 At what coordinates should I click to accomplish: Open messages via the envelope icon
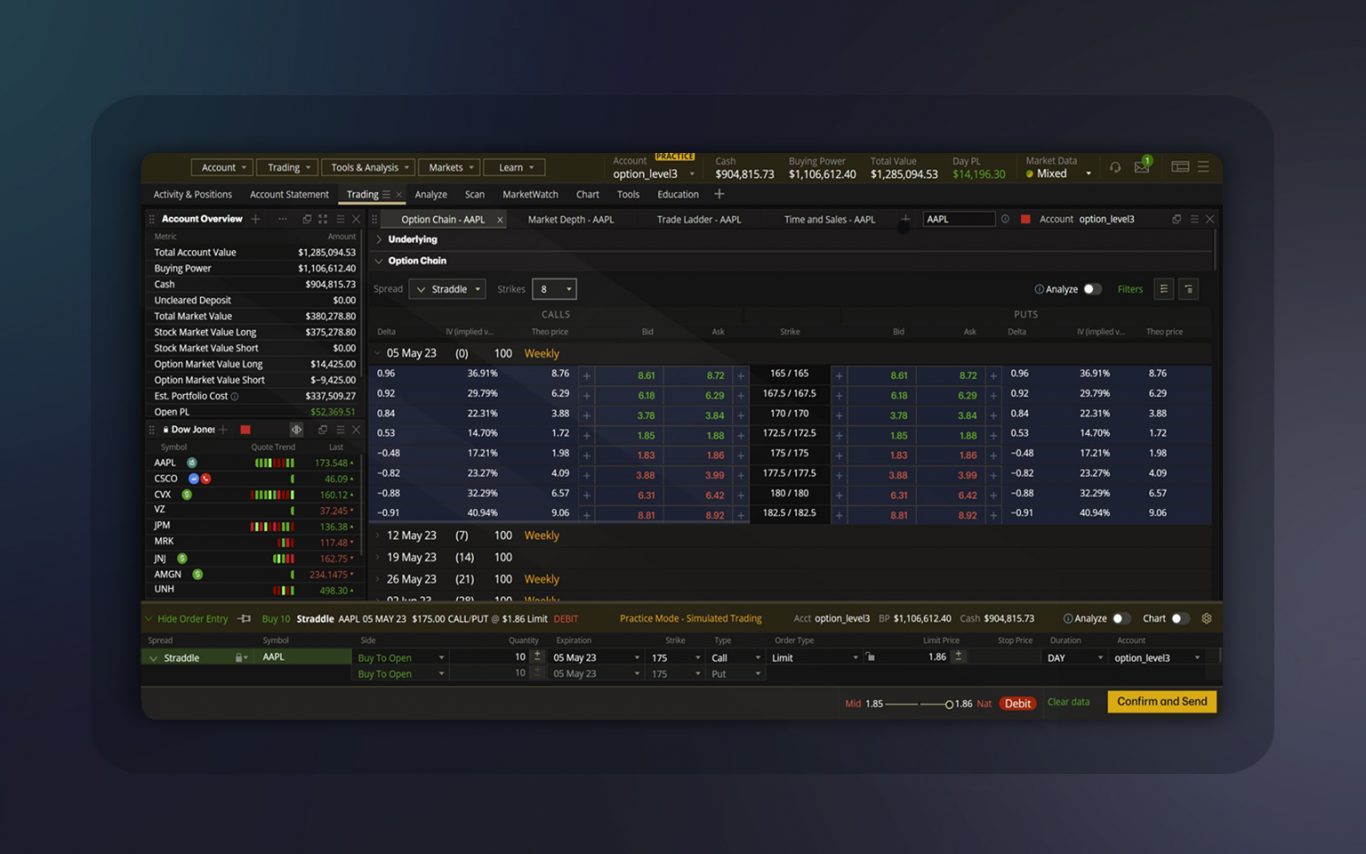point(1141,167)
